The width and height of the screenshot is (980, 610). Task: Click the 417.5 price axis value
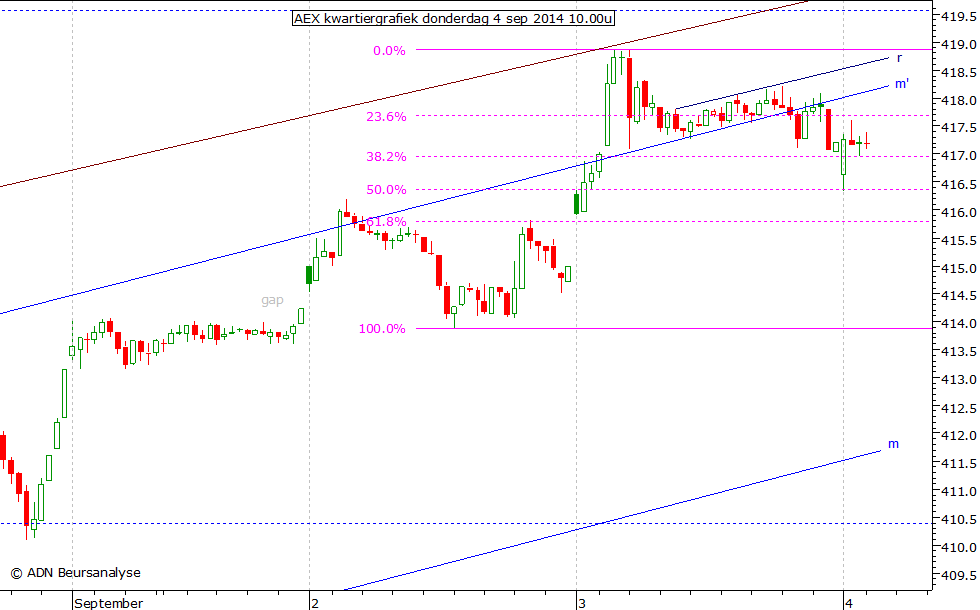pos(958,128)
